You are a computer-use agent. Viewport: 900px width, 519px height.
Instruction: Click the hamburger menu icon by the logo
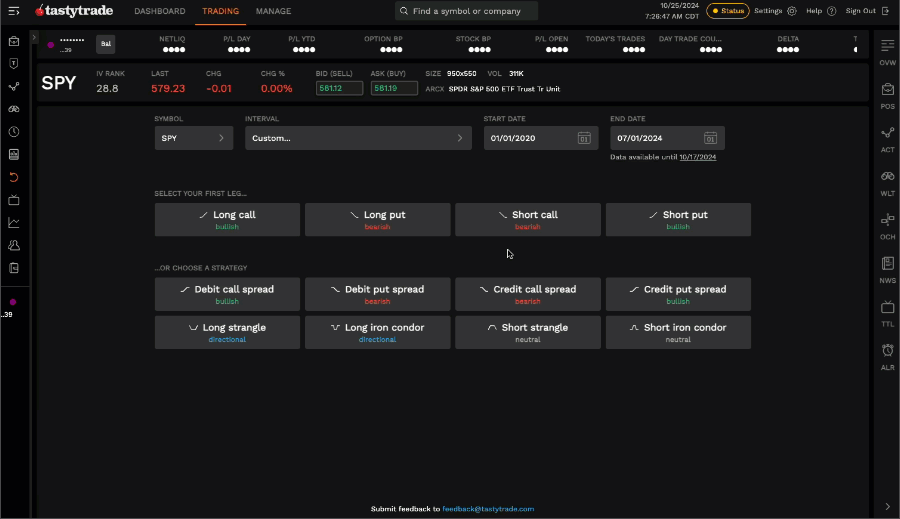click(x=13, y=11)
